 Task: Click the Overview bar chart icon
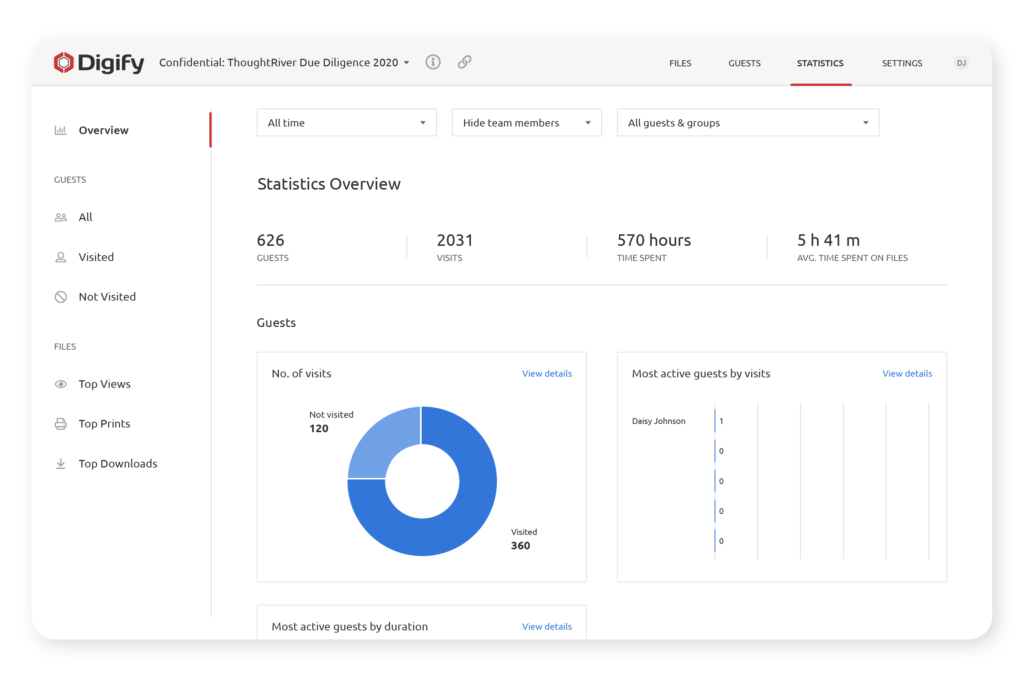(x=61, y=130)
